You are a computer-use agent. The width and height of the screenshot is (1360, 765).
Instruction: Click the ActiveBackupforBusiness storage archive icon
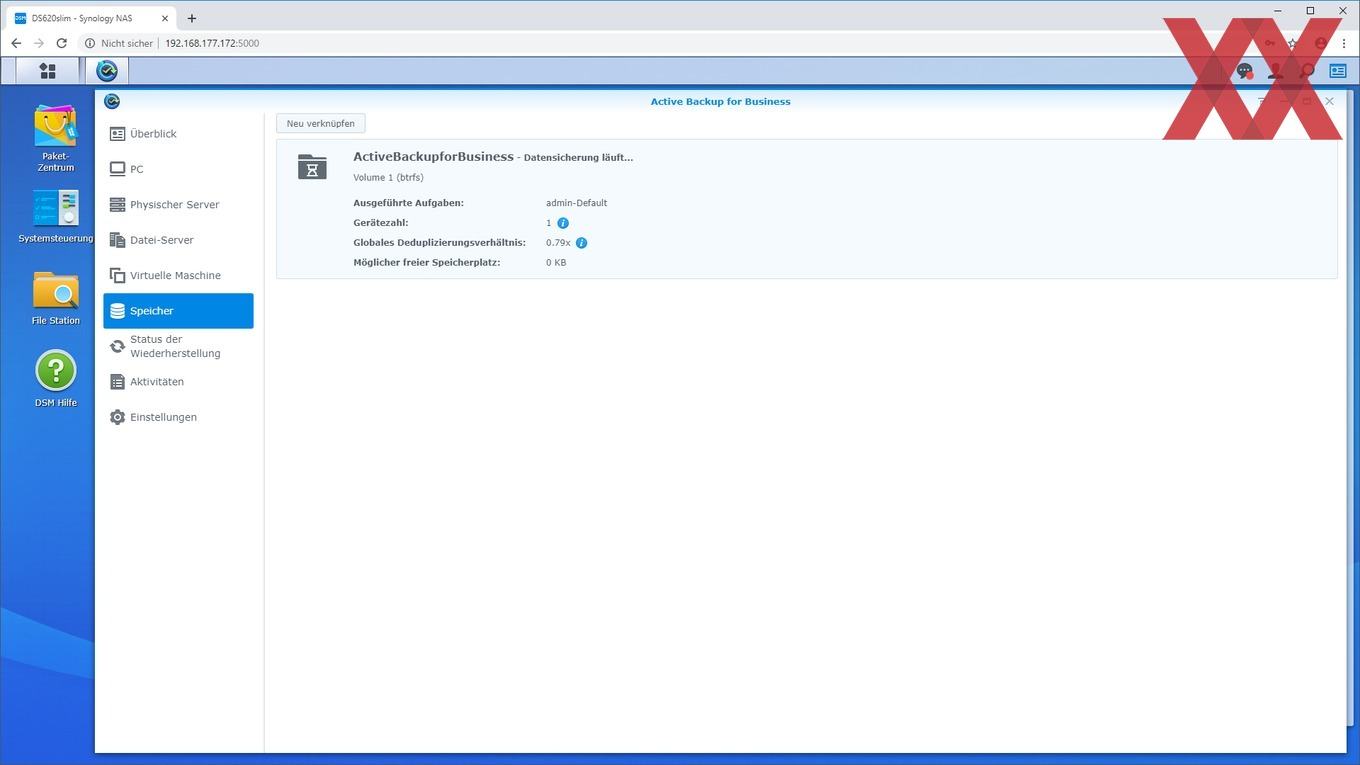[312, 167]
